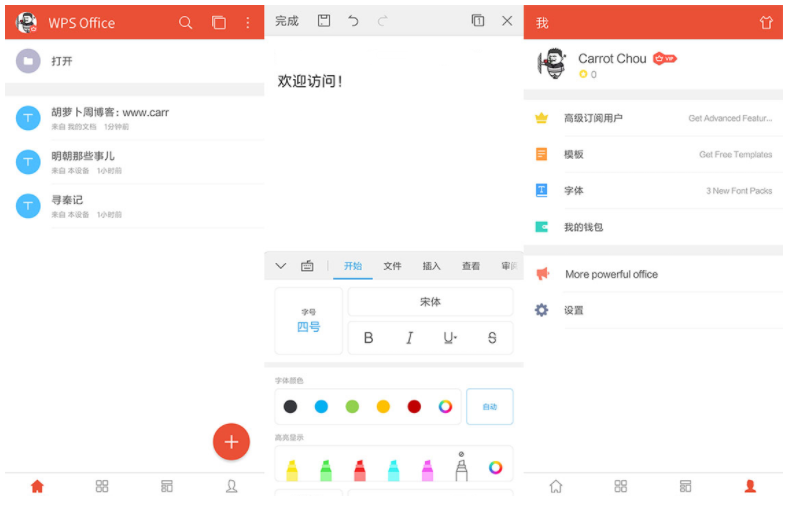The width and height of the screenshot is (801, 519).
Task: Open 高级订阅用户 premium row
Action: [653, 119]
